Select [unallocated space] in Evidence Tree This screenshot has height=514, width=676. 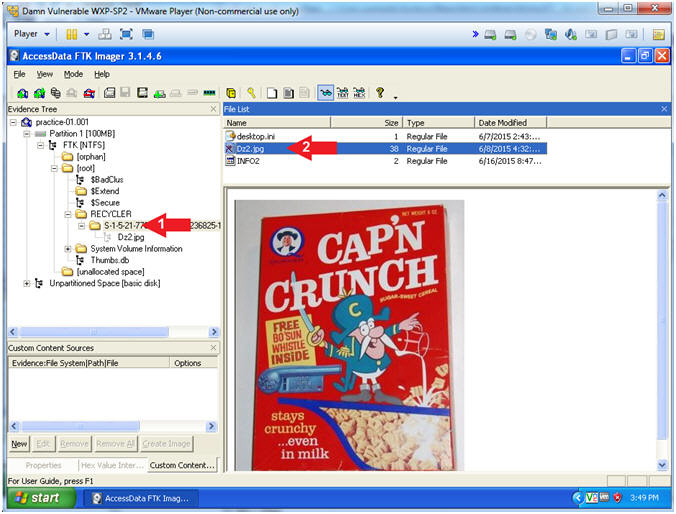pos(110,272)
